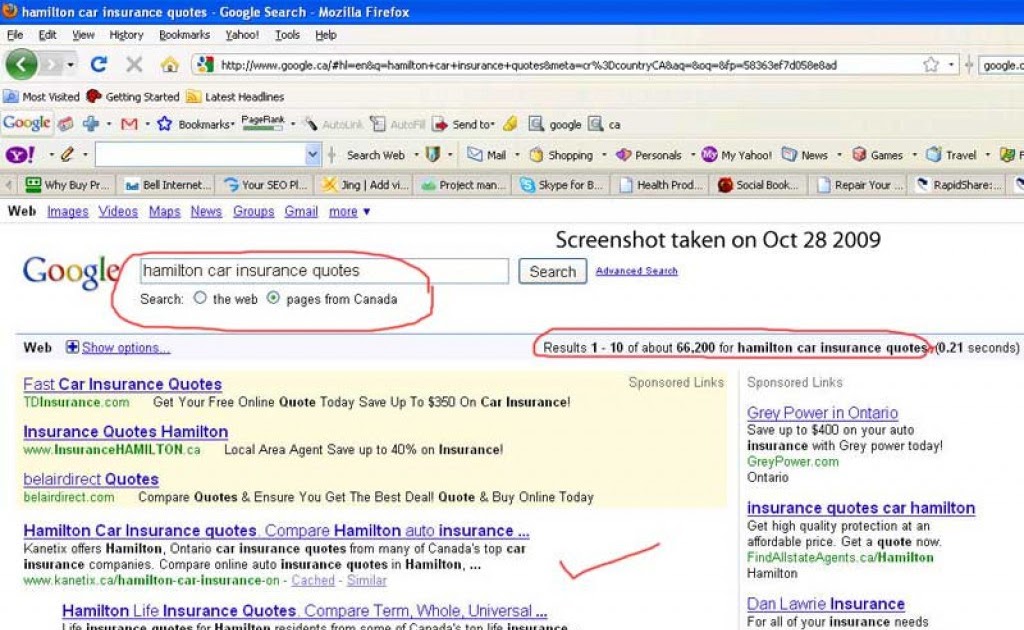Click the green Back navigation arrow

pyautogui.click(x=21, y=65)
